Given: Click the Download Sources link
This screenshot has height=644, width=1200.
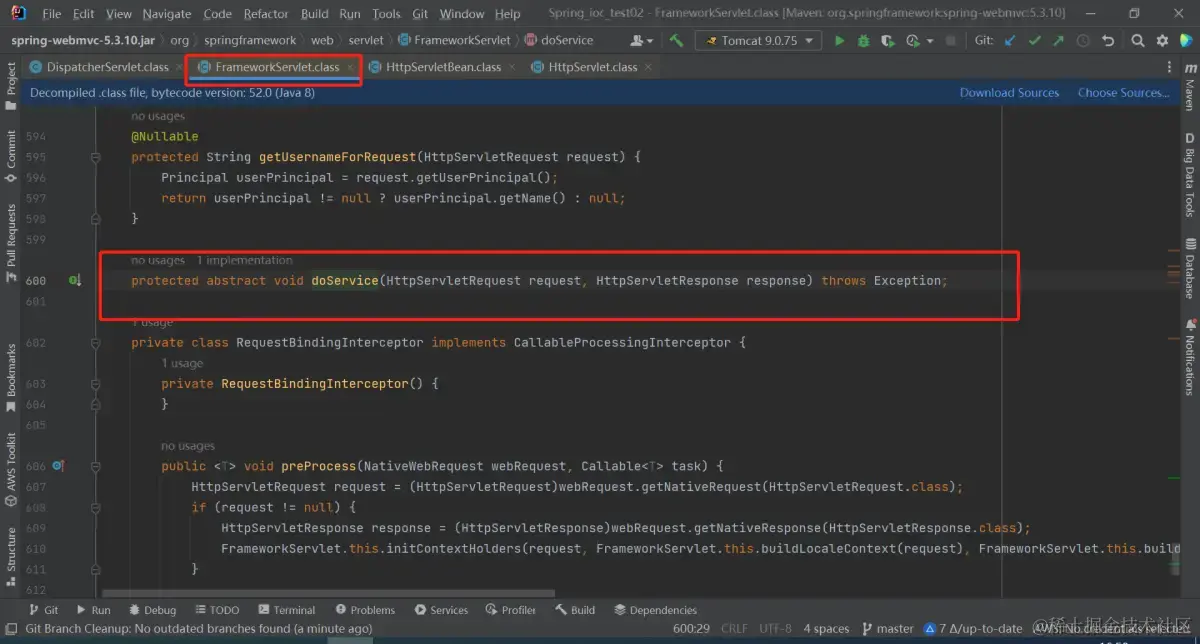Looking at the screenshot, I should coord(1009,93).
